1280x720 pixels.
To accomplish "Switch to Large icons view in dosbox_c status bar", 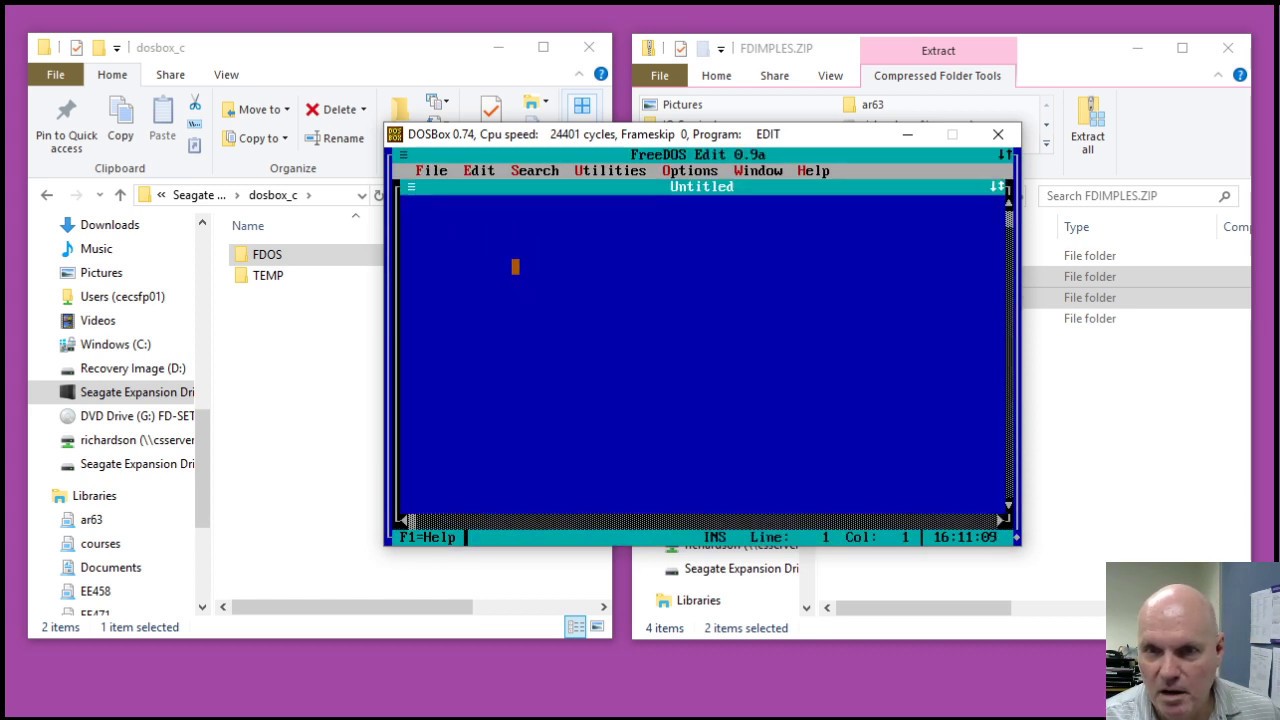I will tap(597, 627).
